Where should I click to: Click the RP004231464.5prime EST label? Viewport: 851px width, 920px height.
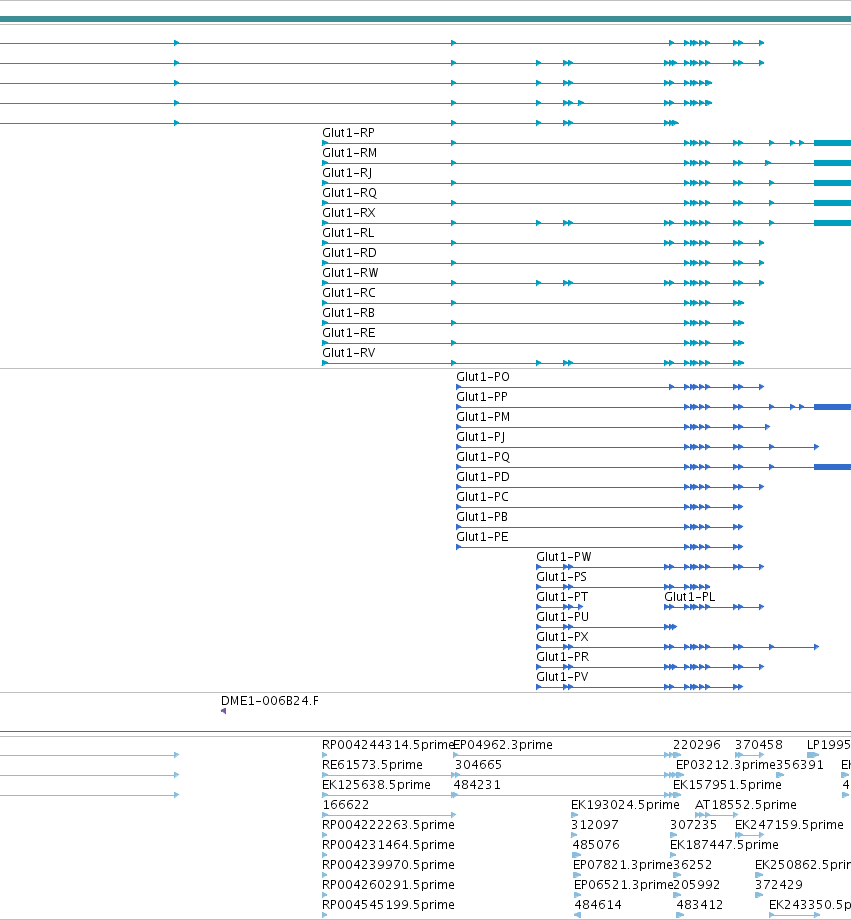[x=388, y=844]
